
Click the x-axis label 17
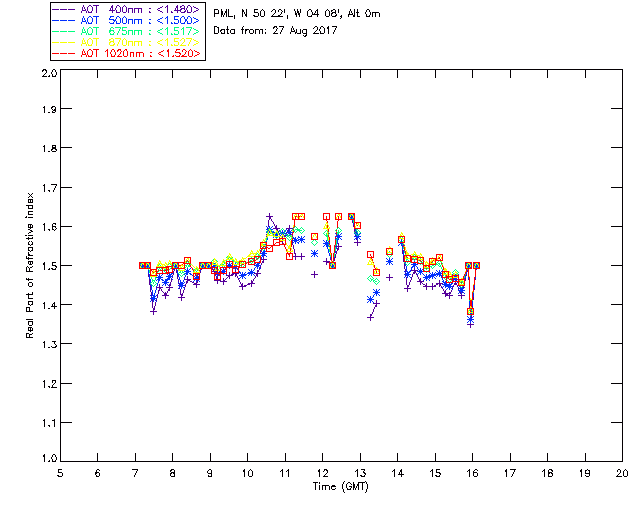coord(510,473)
